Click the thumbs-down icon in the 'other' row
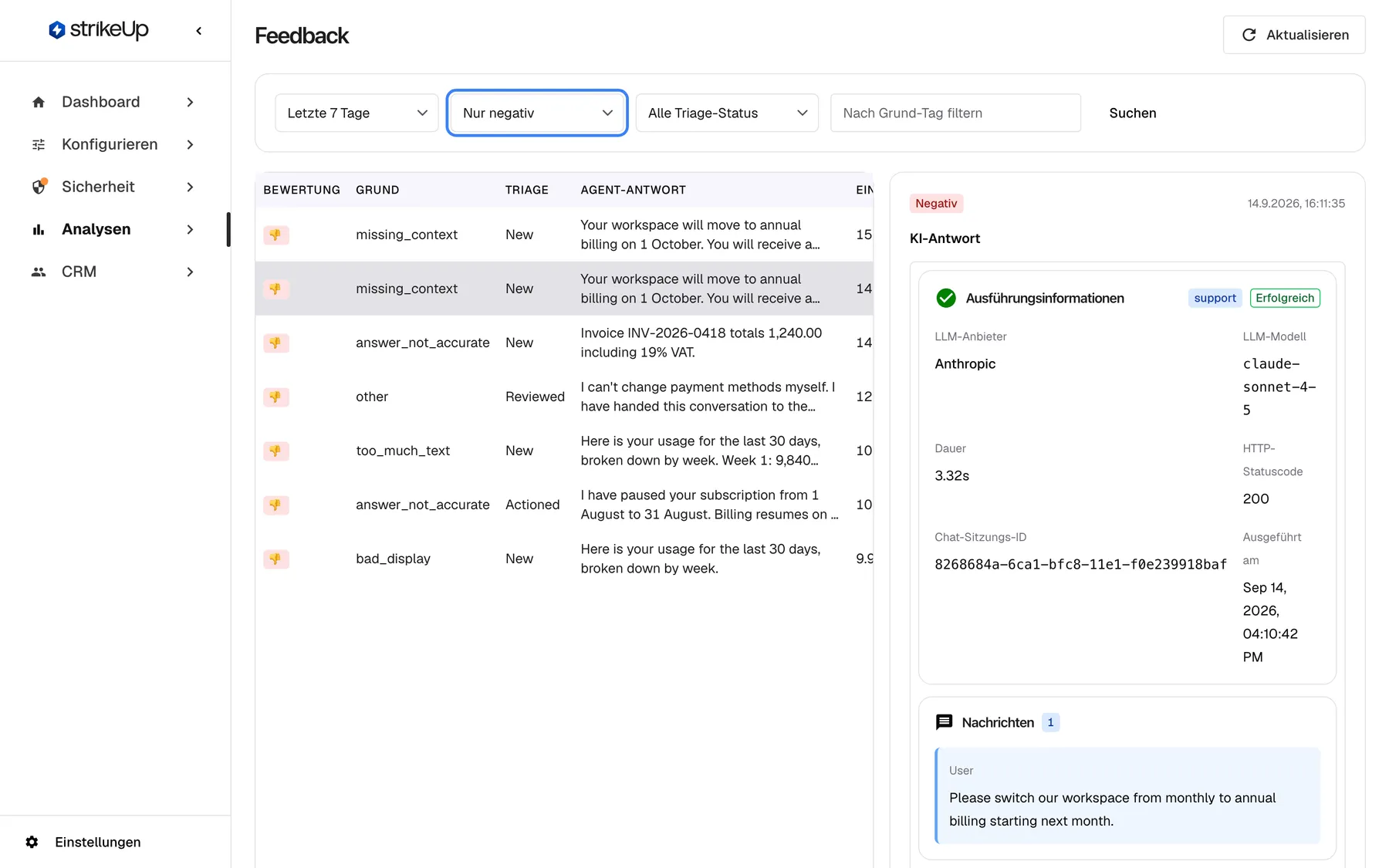Image resolution: width=1389 pixels, height=868 pixels. point(276,397)
